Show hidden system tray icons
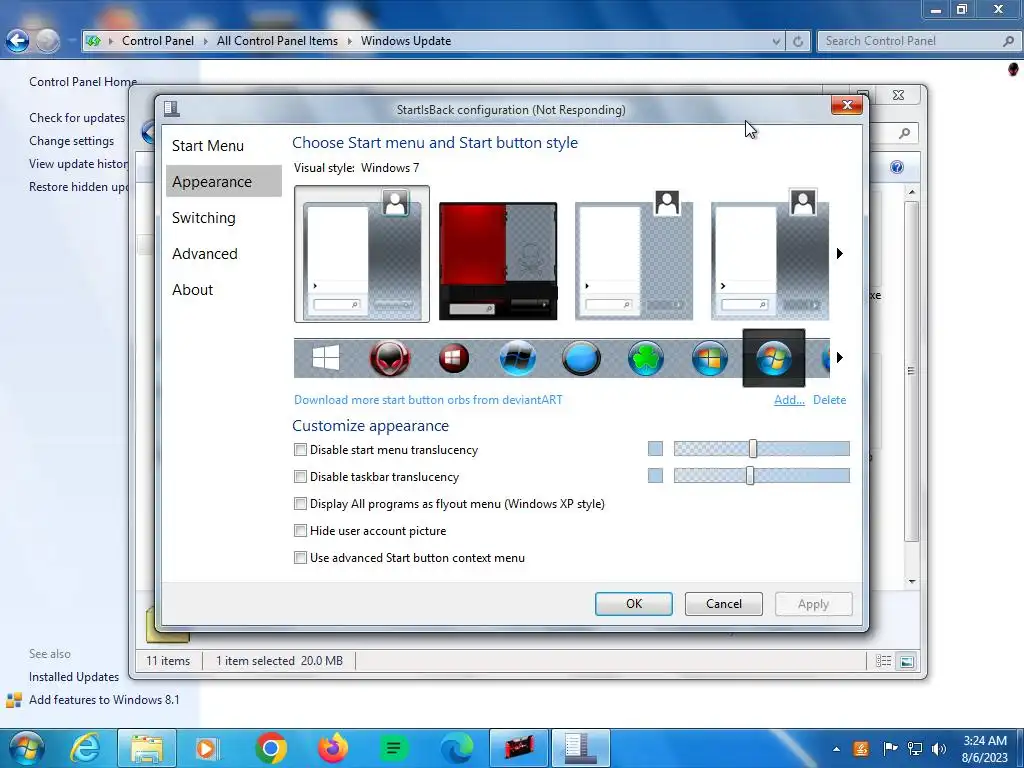 click(x=837, y=749)
